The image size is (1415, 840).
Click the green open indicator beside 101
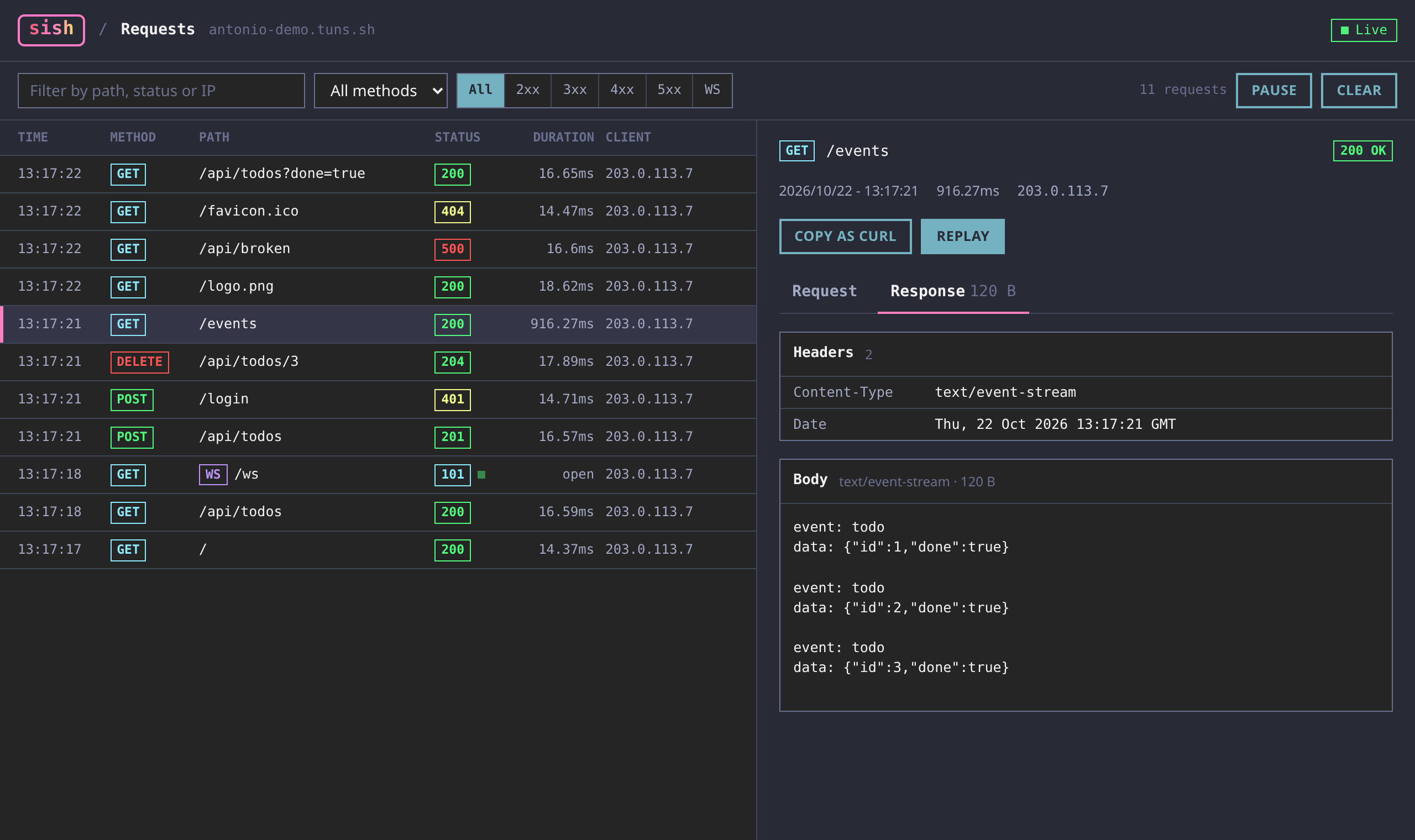coord(481,475)
